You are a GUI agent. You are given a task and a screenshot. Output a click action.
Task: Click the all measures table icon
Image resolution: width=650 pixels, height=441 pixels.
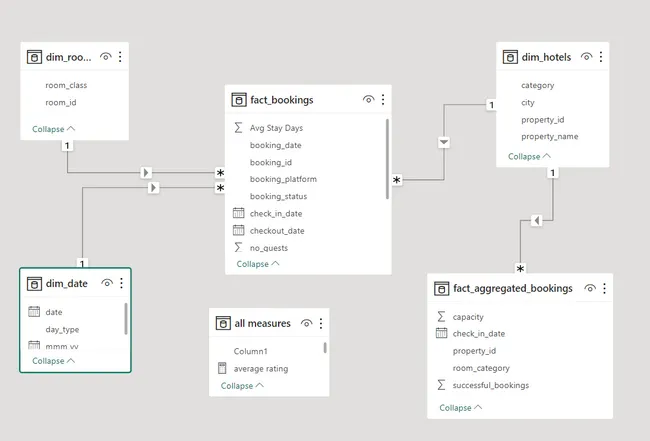coord(223,323)
